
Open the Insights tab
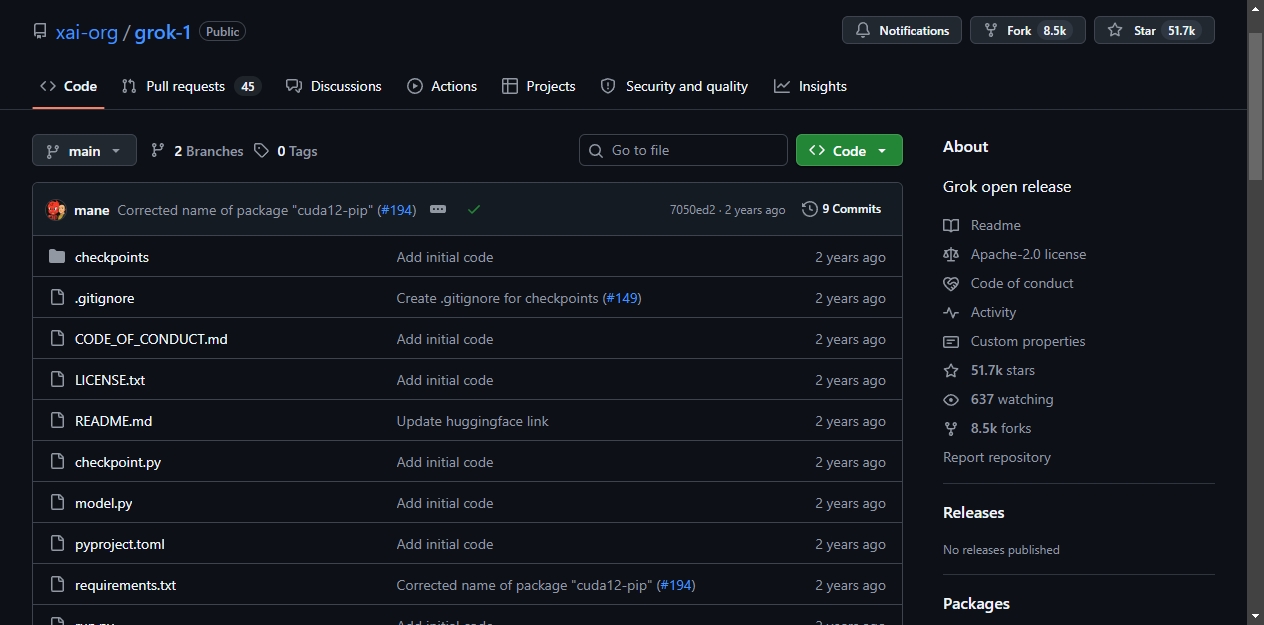coord(810,86)
